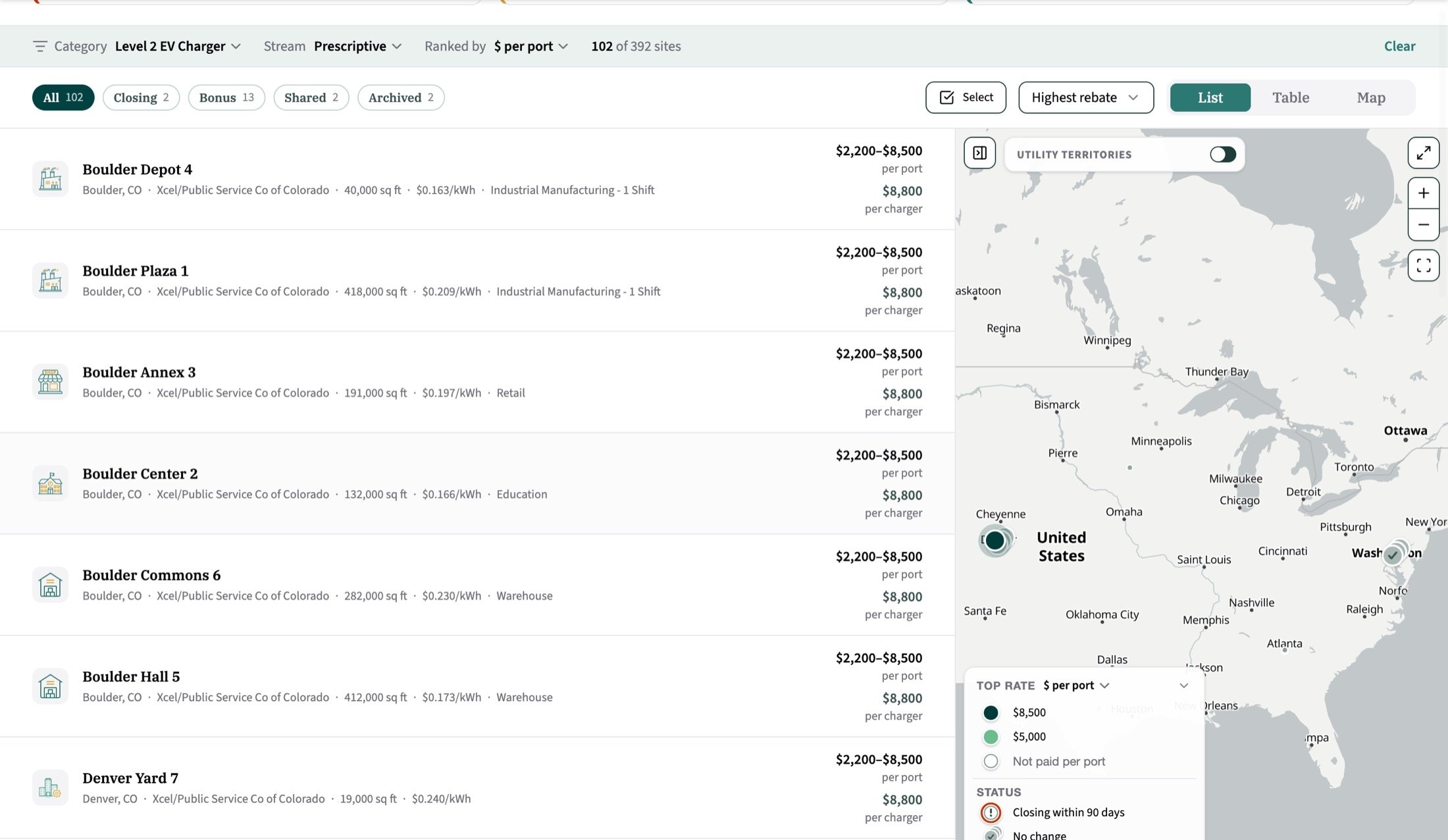Select the Shared 2 filter chip
This screenshot has width=1448, height=840.
[311, 97]
